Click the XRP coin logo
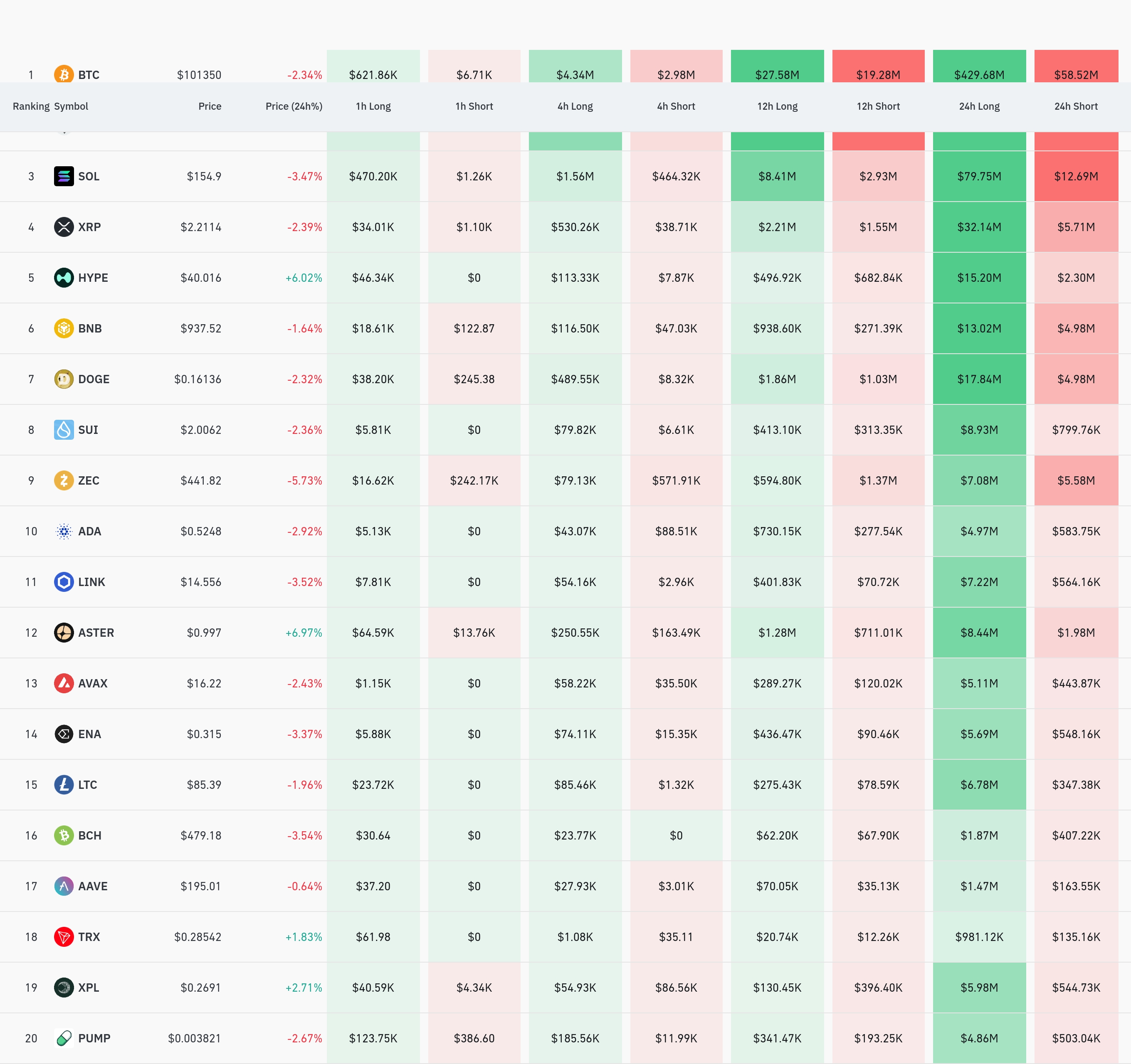This screenshot has height=1064, width=1131. tap(64, 227)
